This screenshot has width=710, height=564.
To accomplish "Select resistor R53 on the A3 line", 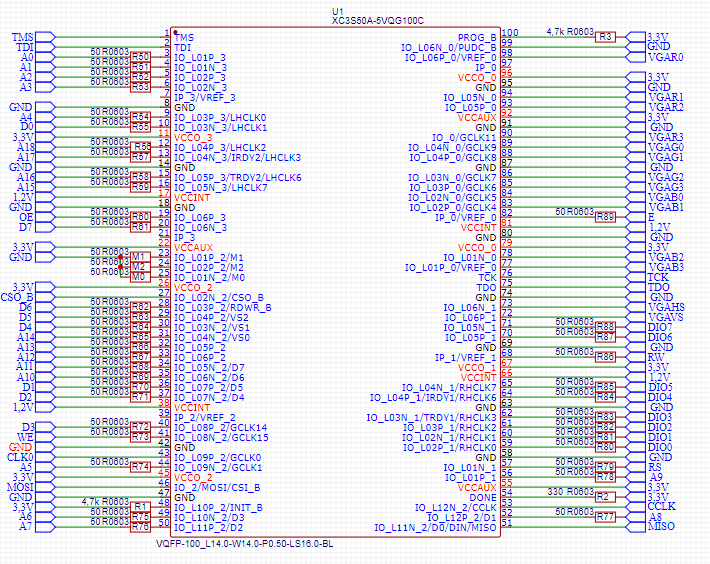I will 140,87.
